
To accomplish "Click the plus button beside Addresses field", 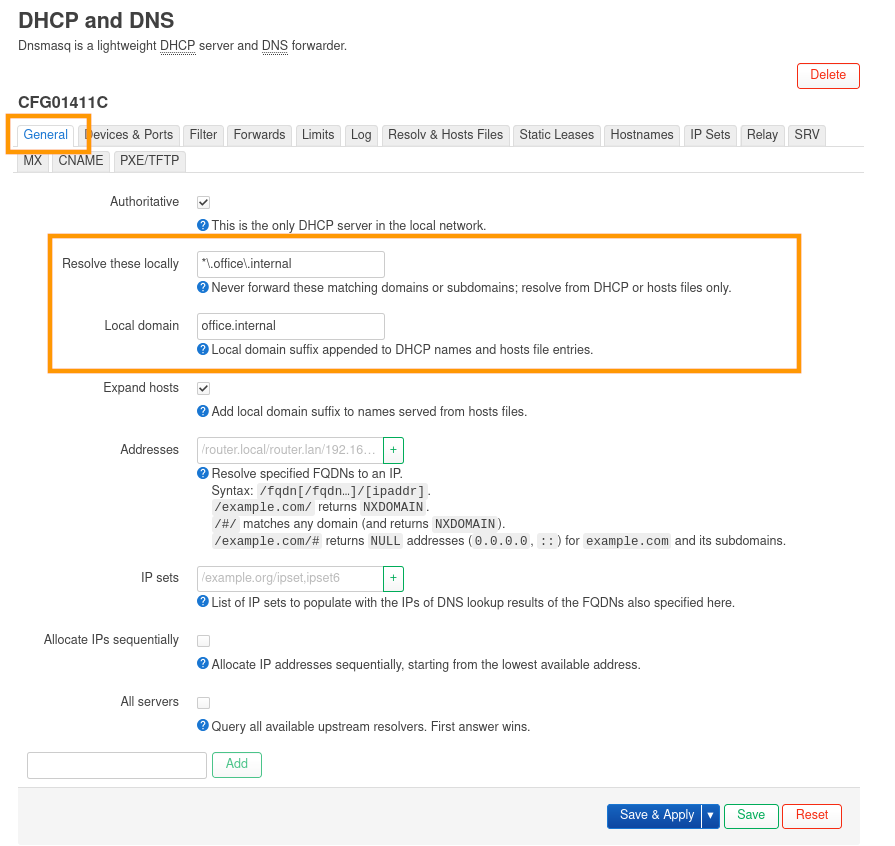I will [x=393, y=450].
